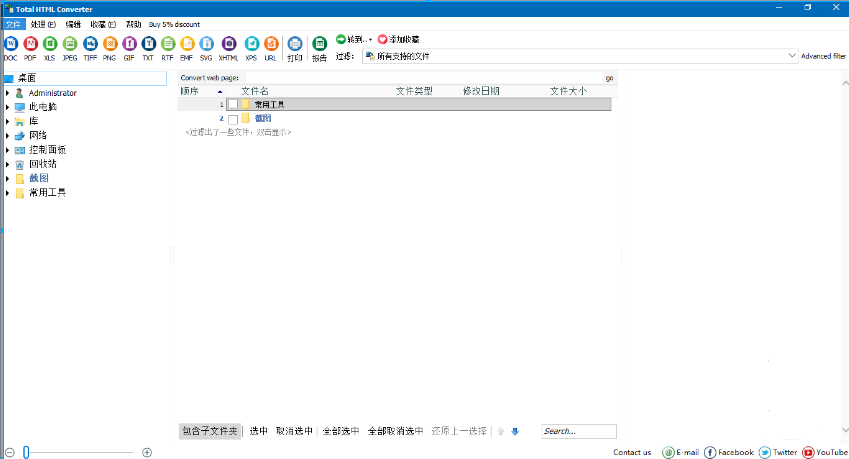The image size is (849, 459).
Task: Check the box for 常用工具 folder row
Action: tap(233, 104)
